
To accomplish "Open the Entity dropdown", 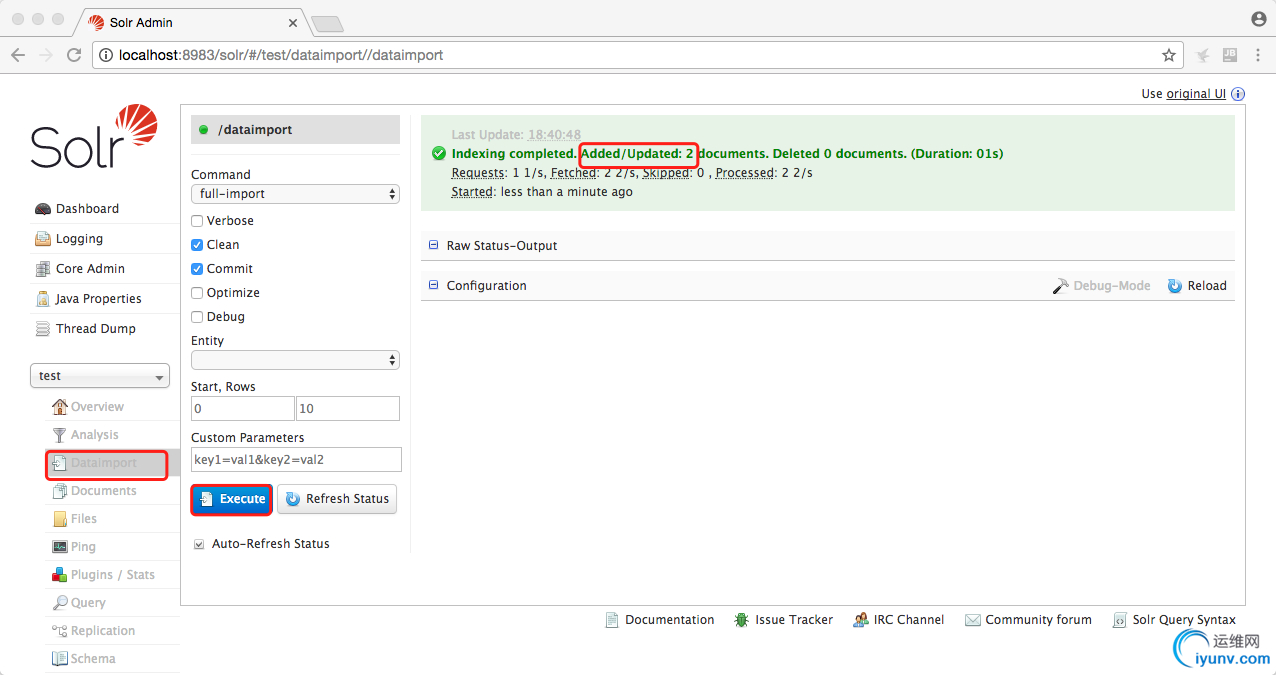I will (x=295, y=360).
